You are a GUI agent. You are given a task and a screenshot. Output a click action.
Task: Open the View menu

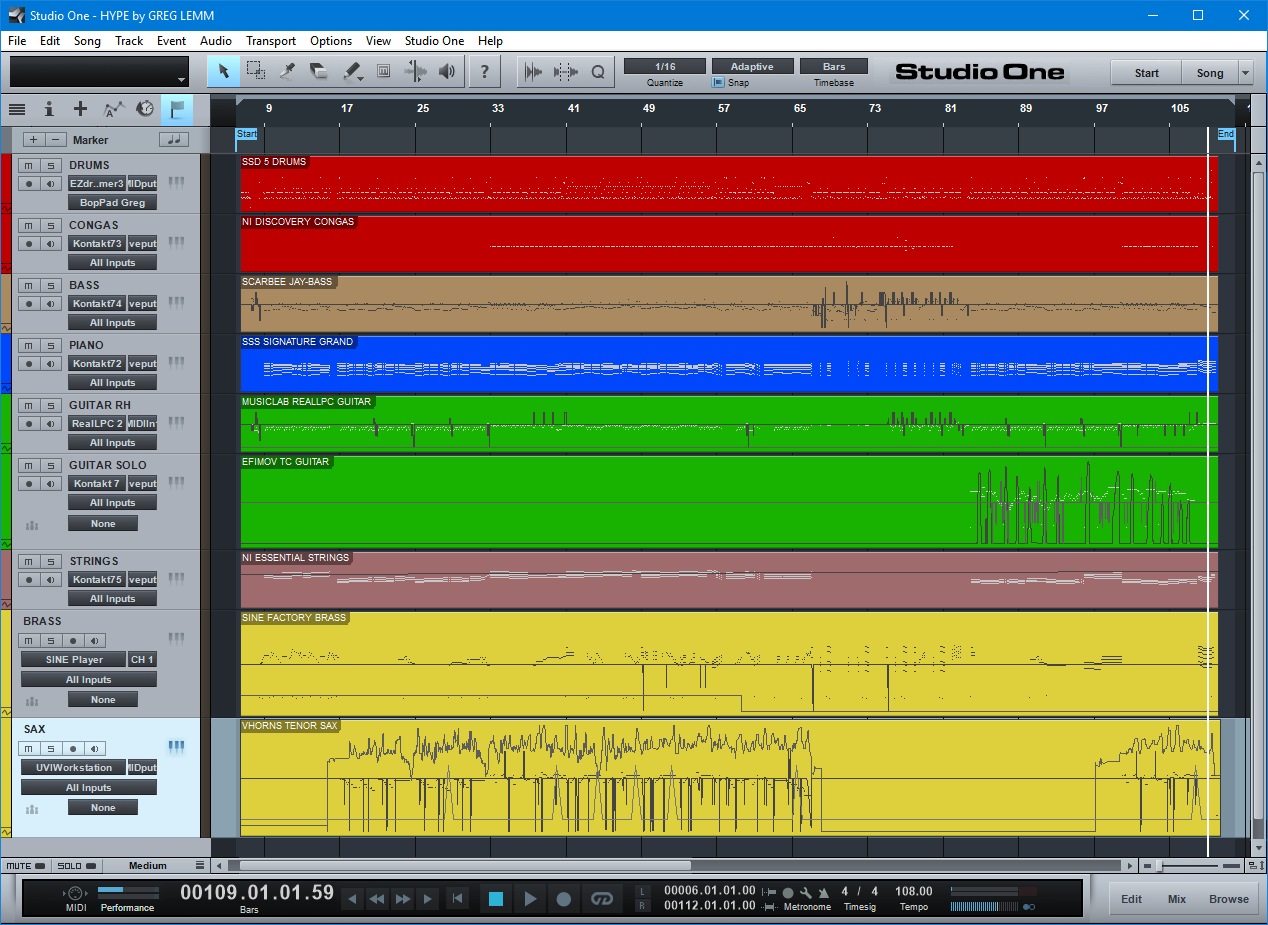(378, 41)
